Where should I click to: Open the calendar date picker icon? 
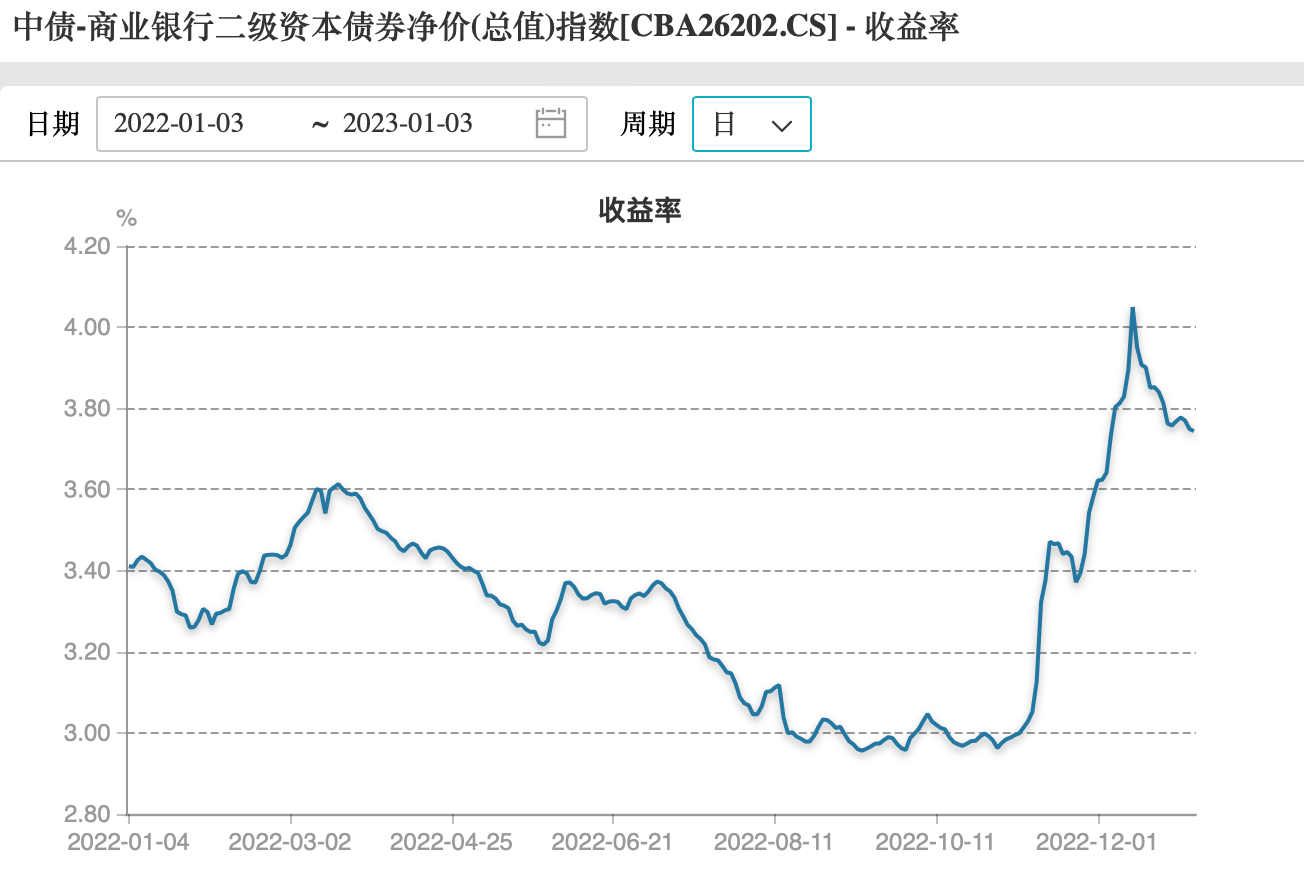[551, 123]
